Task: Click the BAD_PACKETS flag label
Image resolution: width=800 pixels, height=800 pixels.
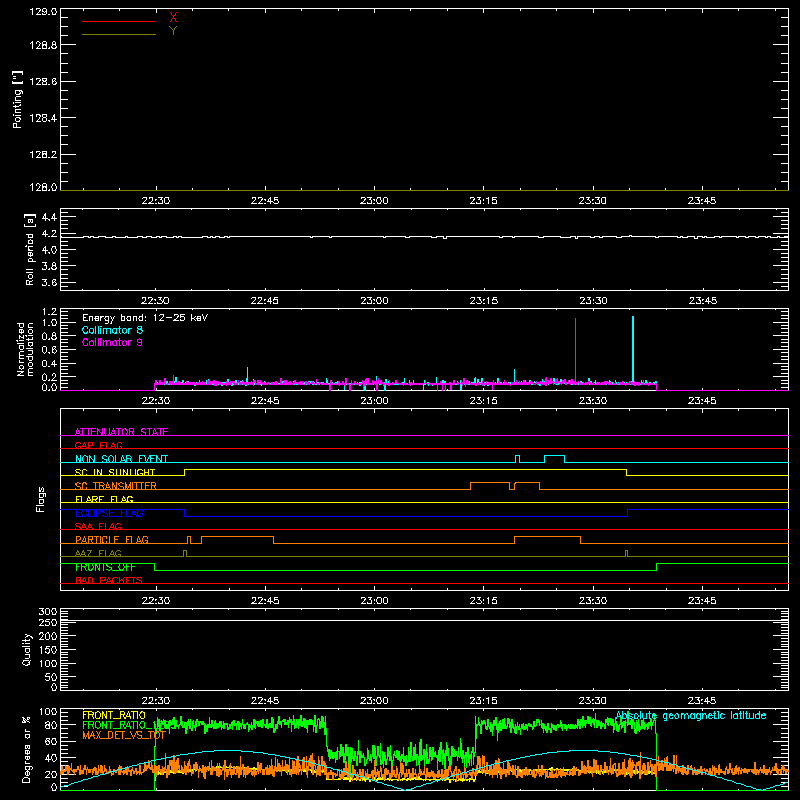Action: 109,580
